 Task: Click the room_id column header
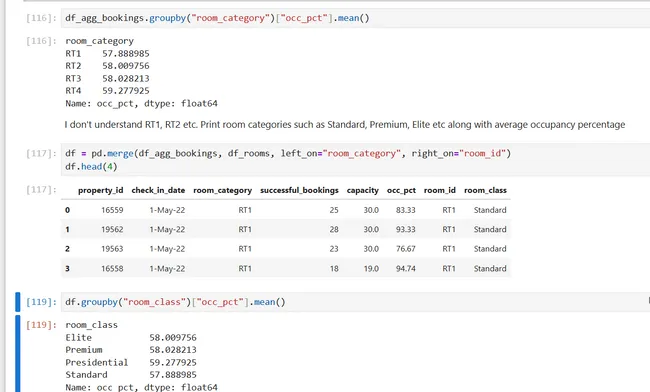[439, 190]
